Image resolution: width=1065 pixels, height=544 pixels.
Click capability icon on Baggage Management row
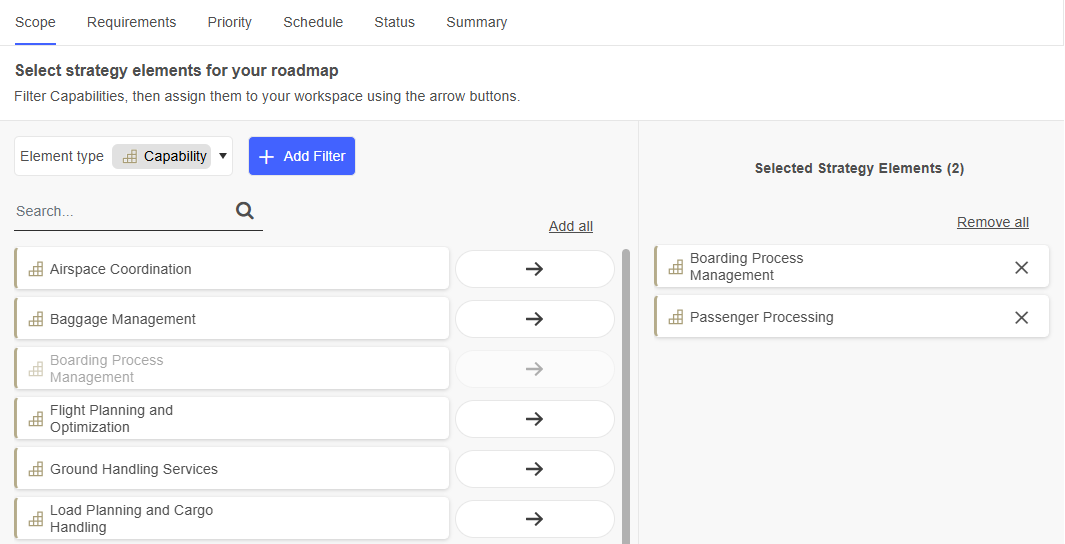tap(35, 319)
